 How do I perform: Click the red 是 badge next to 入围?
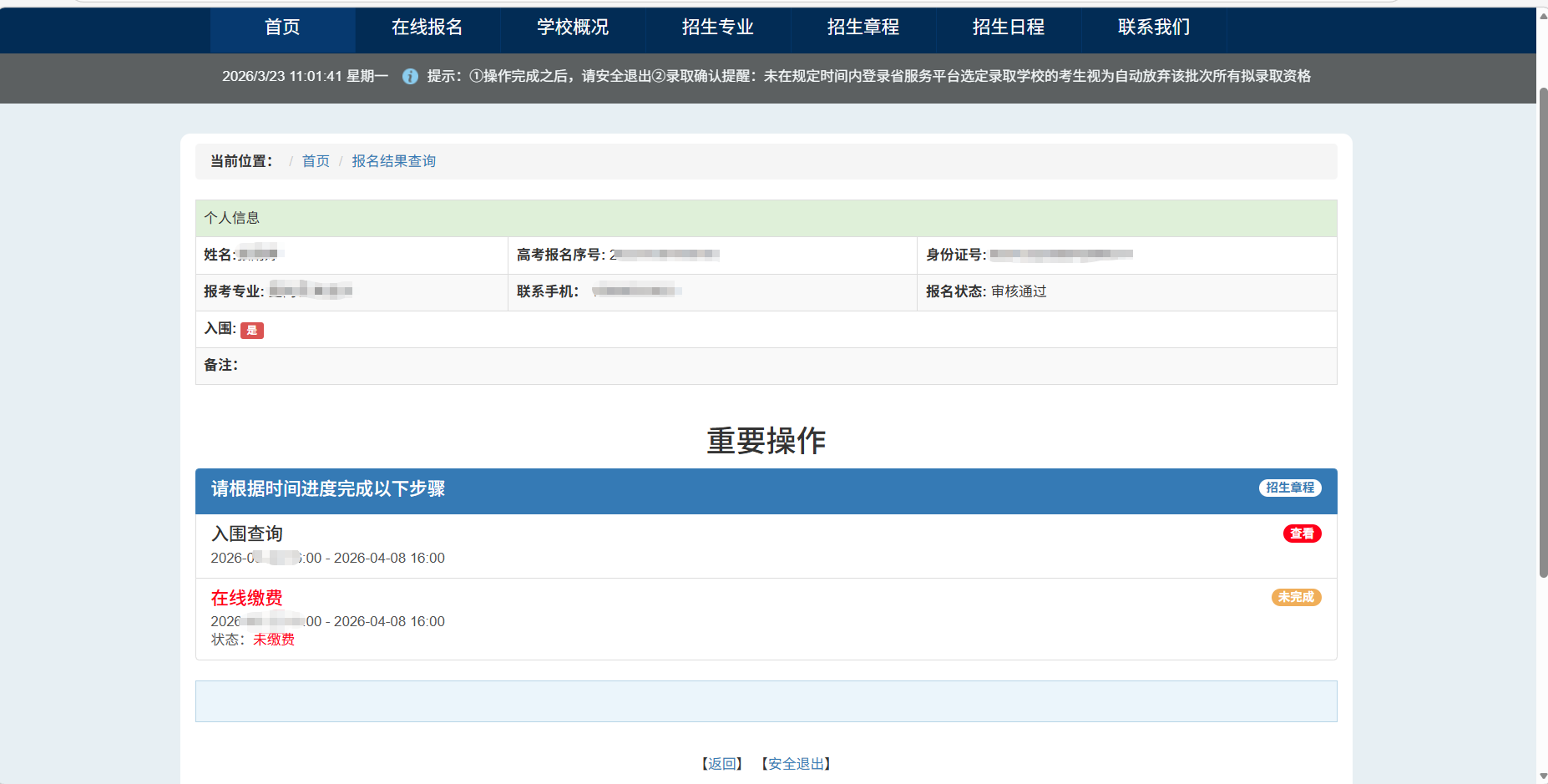[252, 331]
